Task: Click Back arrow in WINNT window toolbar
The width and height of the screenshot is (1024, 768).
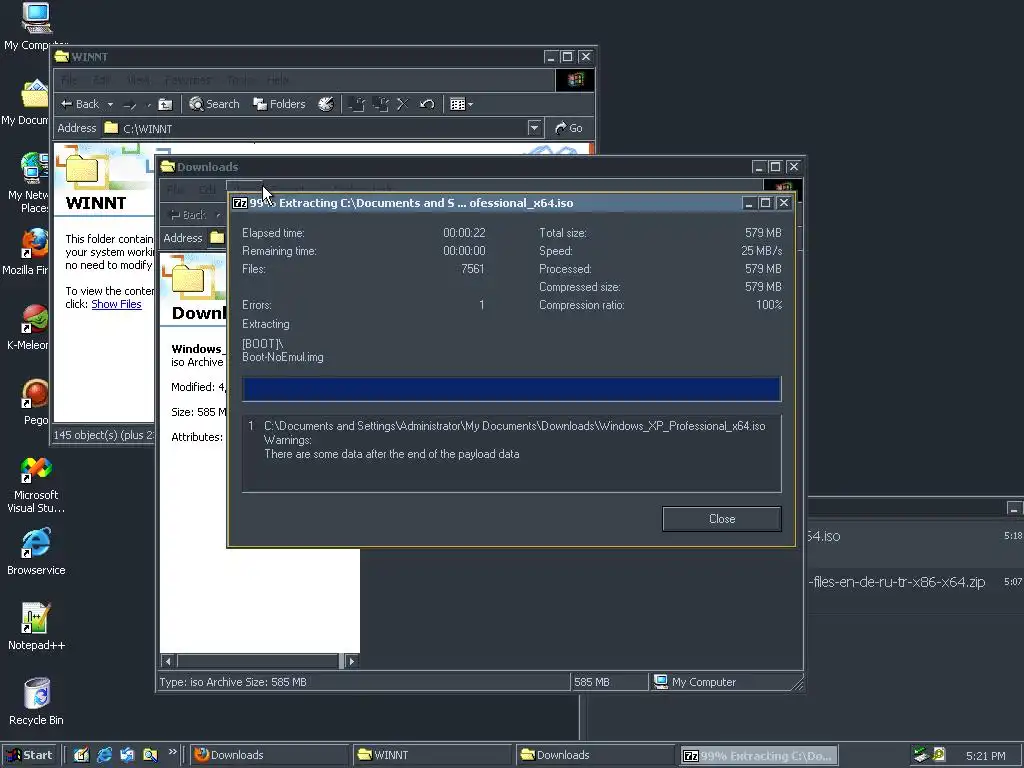Action: point(79,104)
